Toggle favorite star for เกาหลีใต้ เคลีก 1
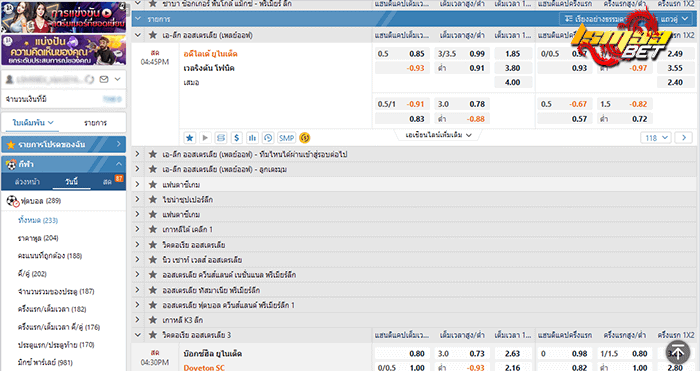Screen dimensions: 700x371 (x=153, y=229)
